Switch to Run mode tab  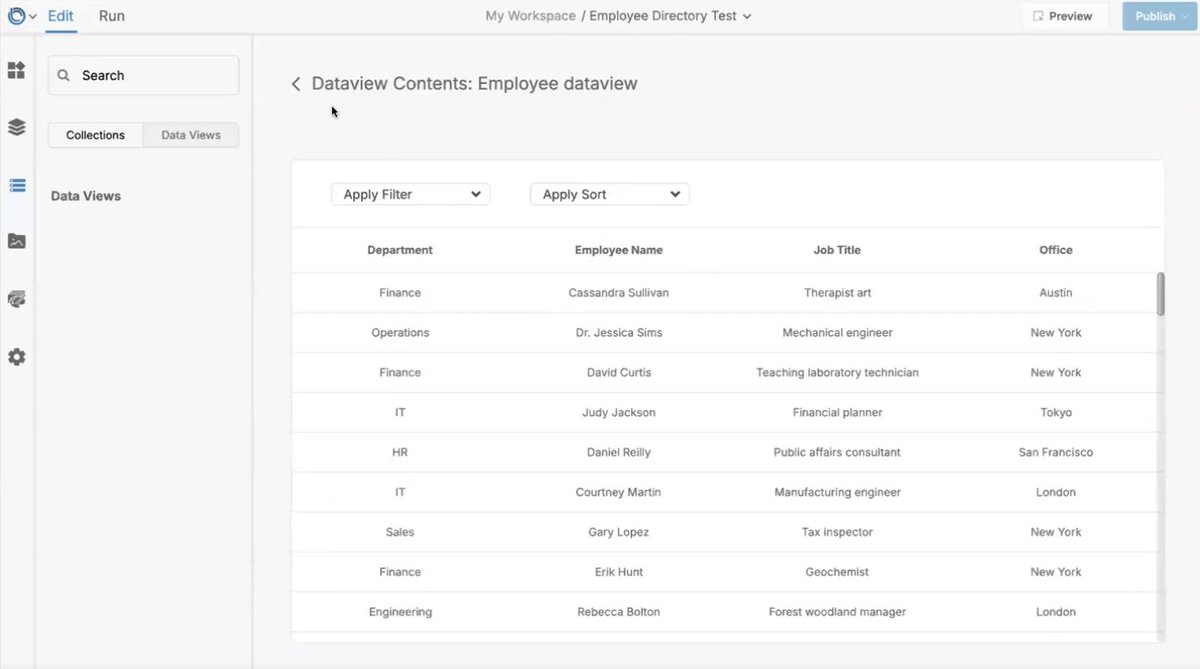[112, 16]
